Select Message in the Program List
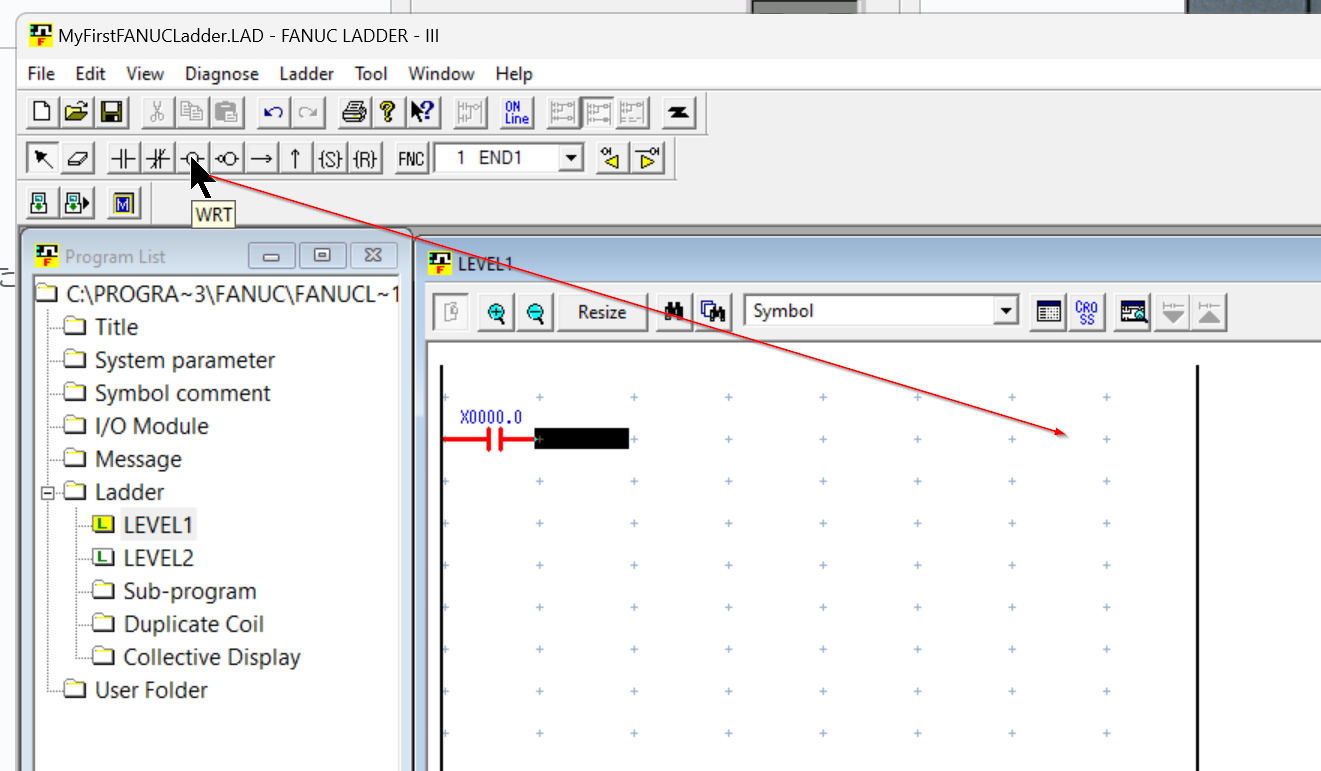Viewport: 1321px width, 771px height. (x=138, y=459)
